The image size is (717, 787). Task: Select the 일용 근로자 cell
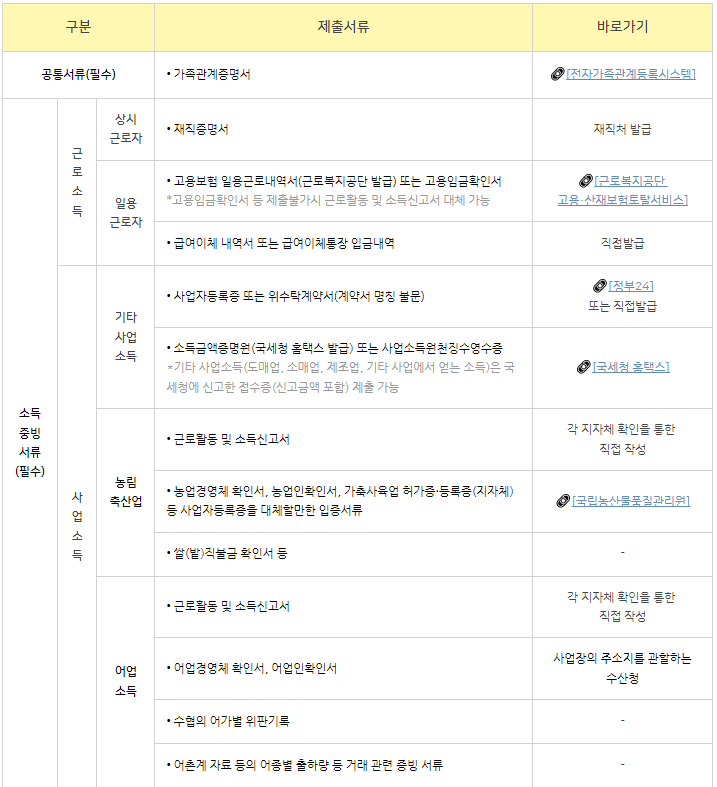[125, 213]
